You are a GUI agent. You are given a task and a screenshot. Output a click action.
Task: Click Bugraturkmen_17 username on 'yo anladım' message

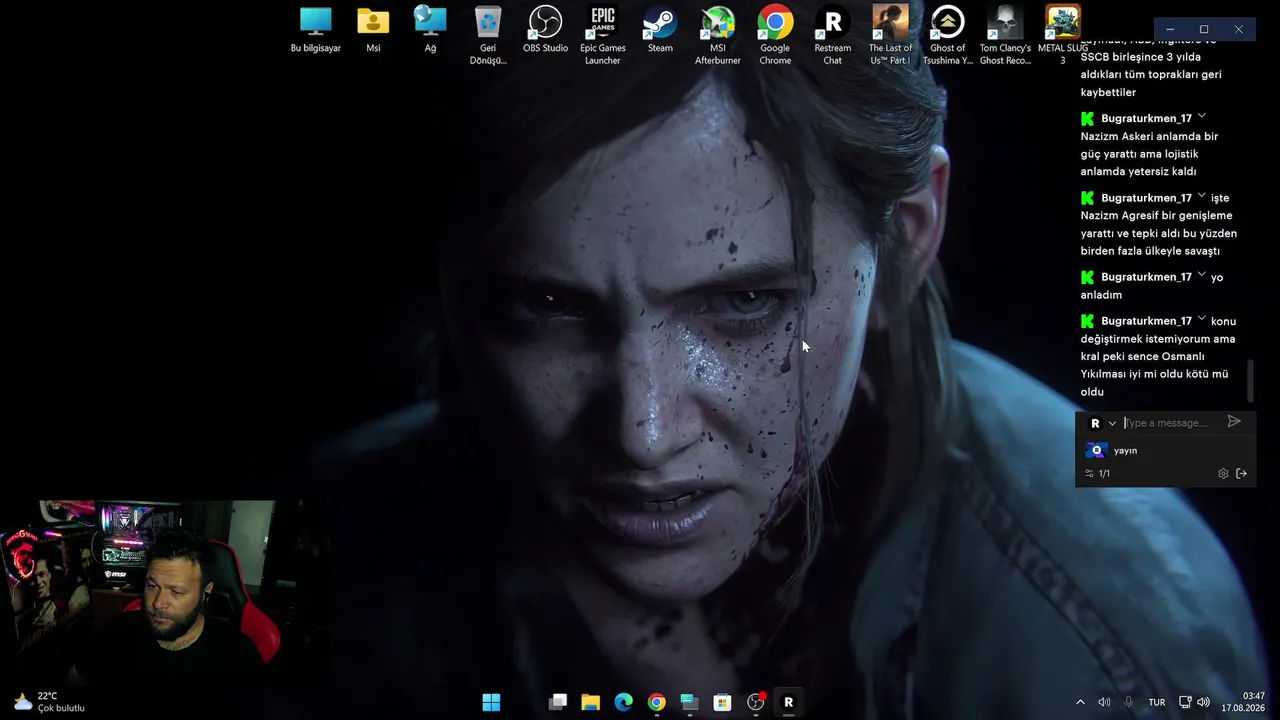click(1146, 277)
